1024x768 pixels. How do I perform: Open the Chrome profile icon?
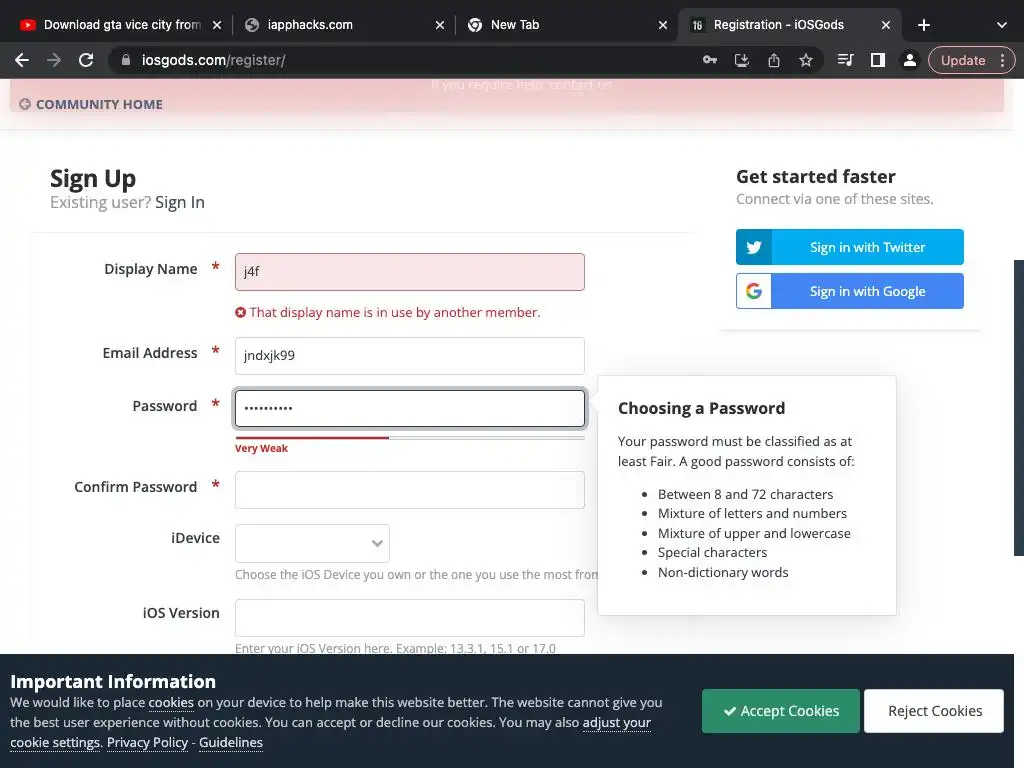(909, 60)
